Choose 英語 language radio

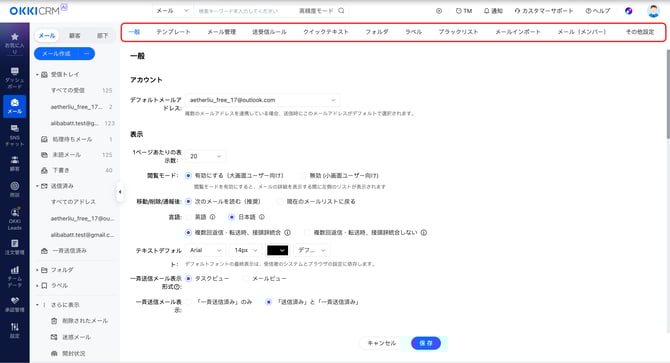(188, 217)
